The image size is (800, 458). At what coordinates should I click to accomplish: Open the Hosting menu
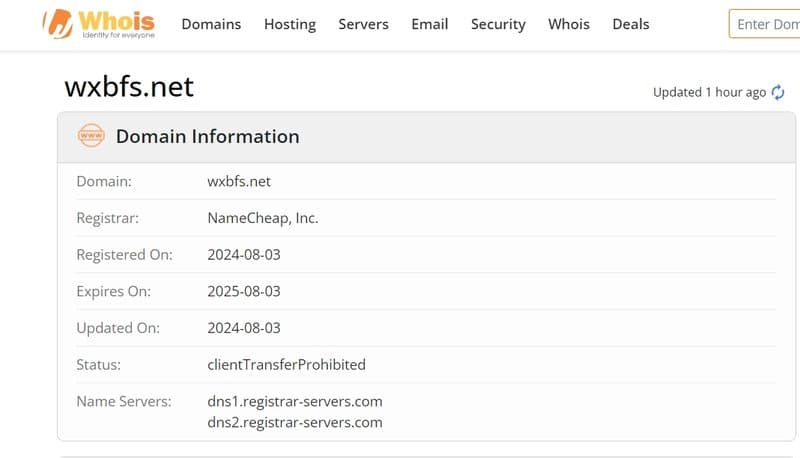(290, 24)
